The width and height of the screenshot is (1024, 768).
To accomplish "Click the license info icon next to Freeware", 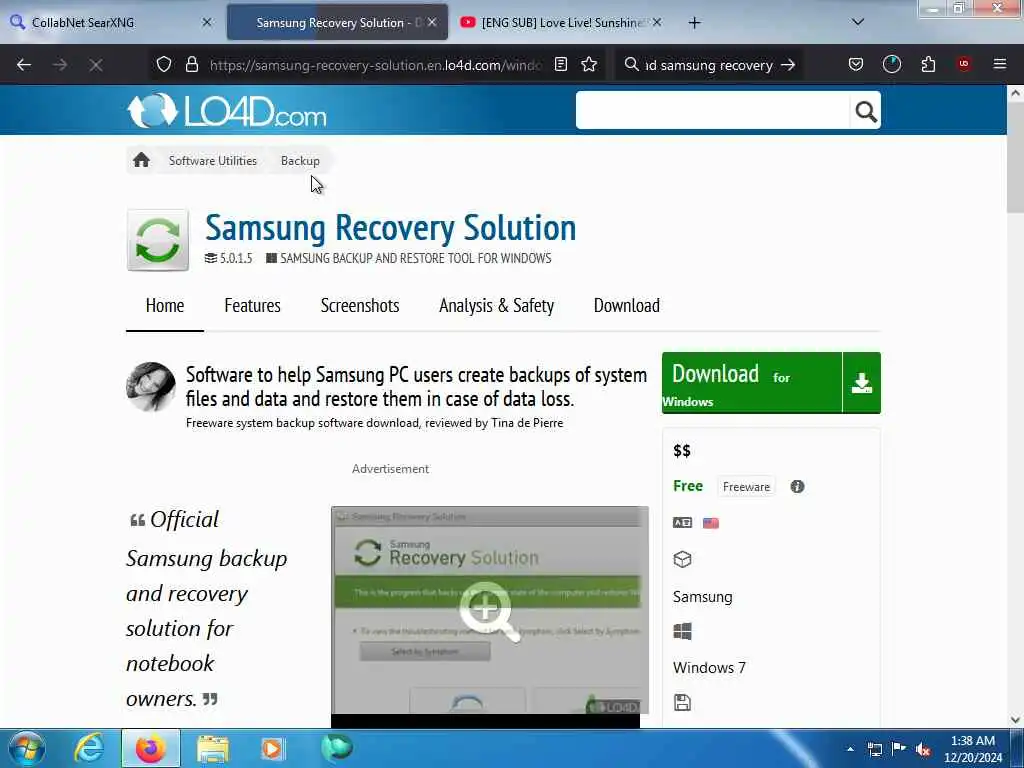I will pos(797,487).
